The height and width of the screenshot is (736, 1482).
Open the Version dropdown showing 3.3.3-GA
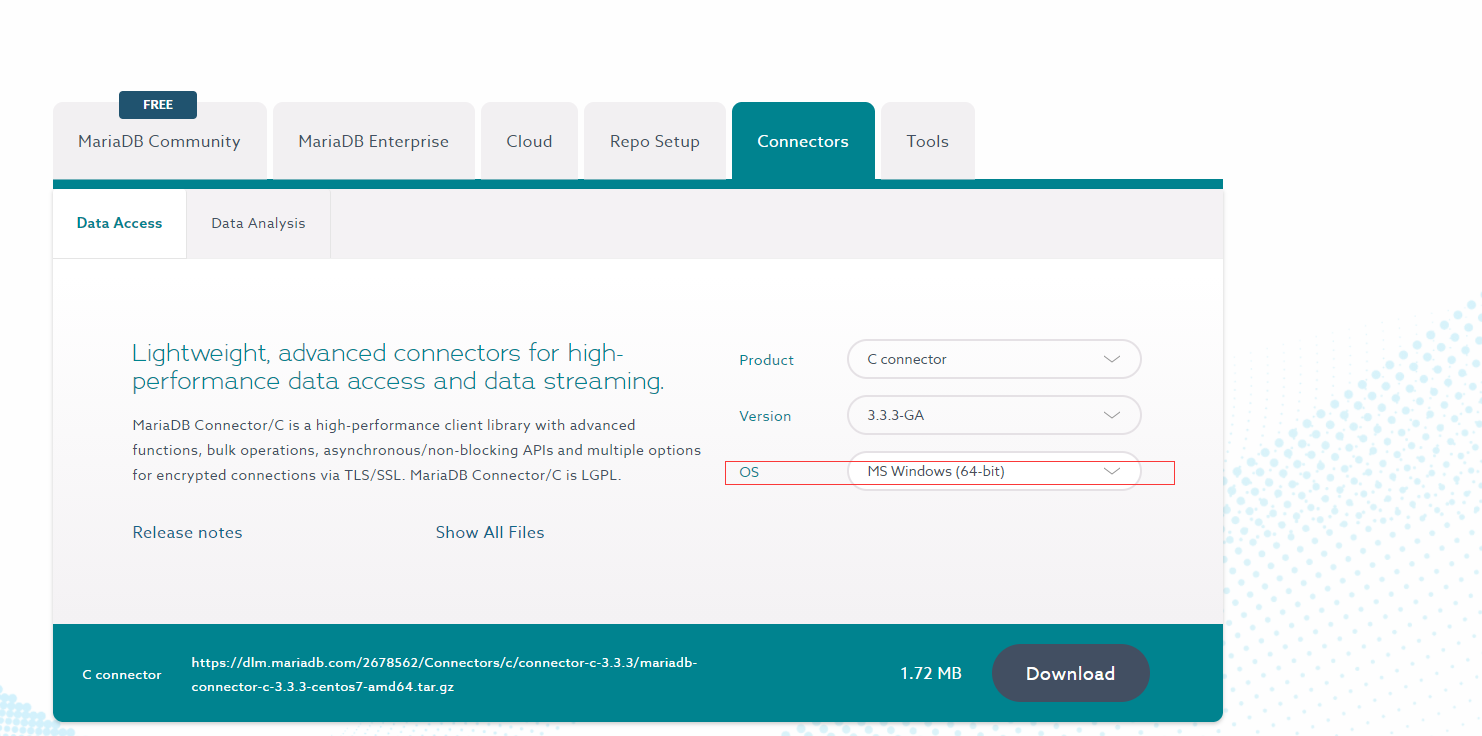tap(994, 415)
